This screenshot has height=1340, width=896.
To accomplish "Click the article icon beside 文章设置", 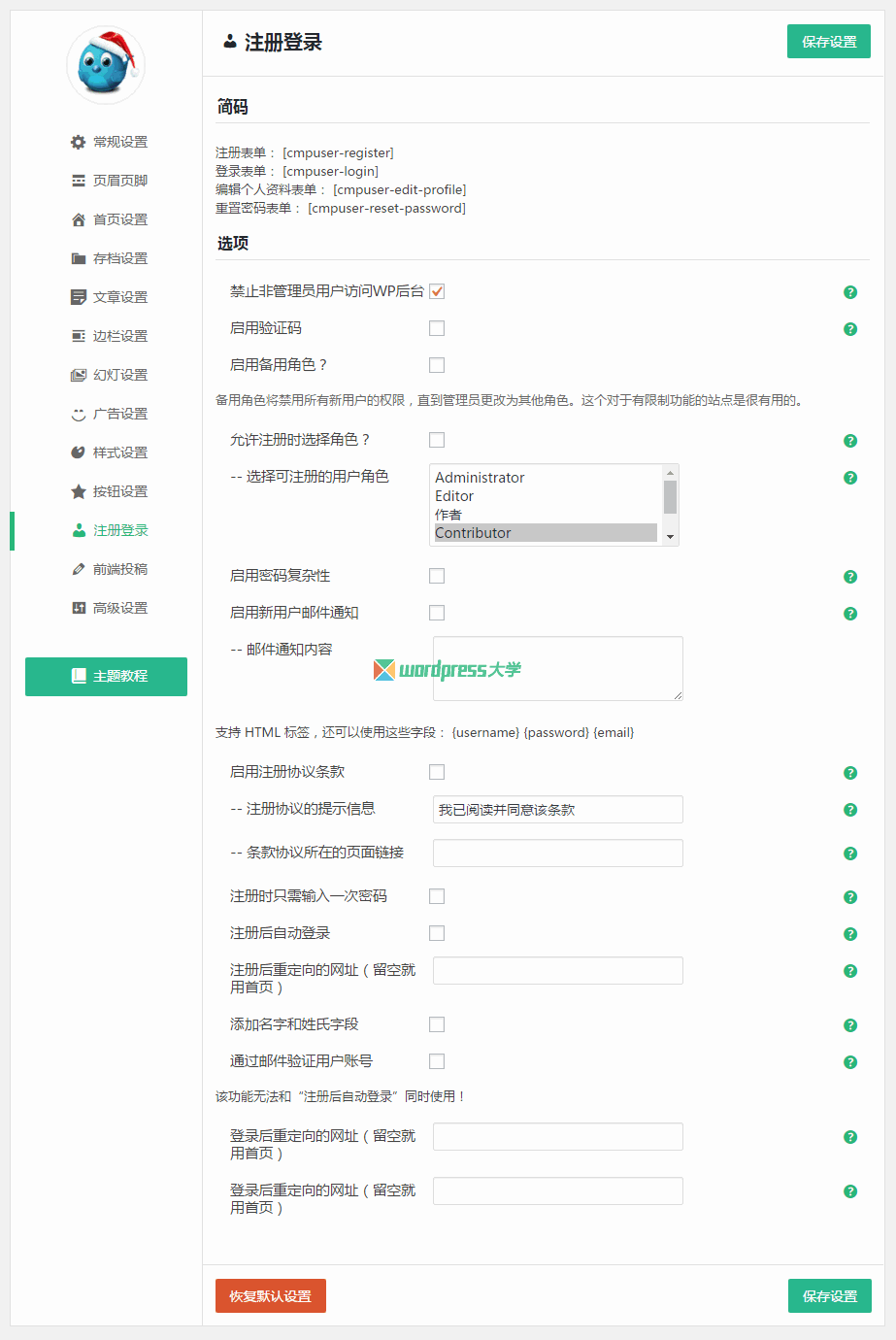I will point(79,297).
